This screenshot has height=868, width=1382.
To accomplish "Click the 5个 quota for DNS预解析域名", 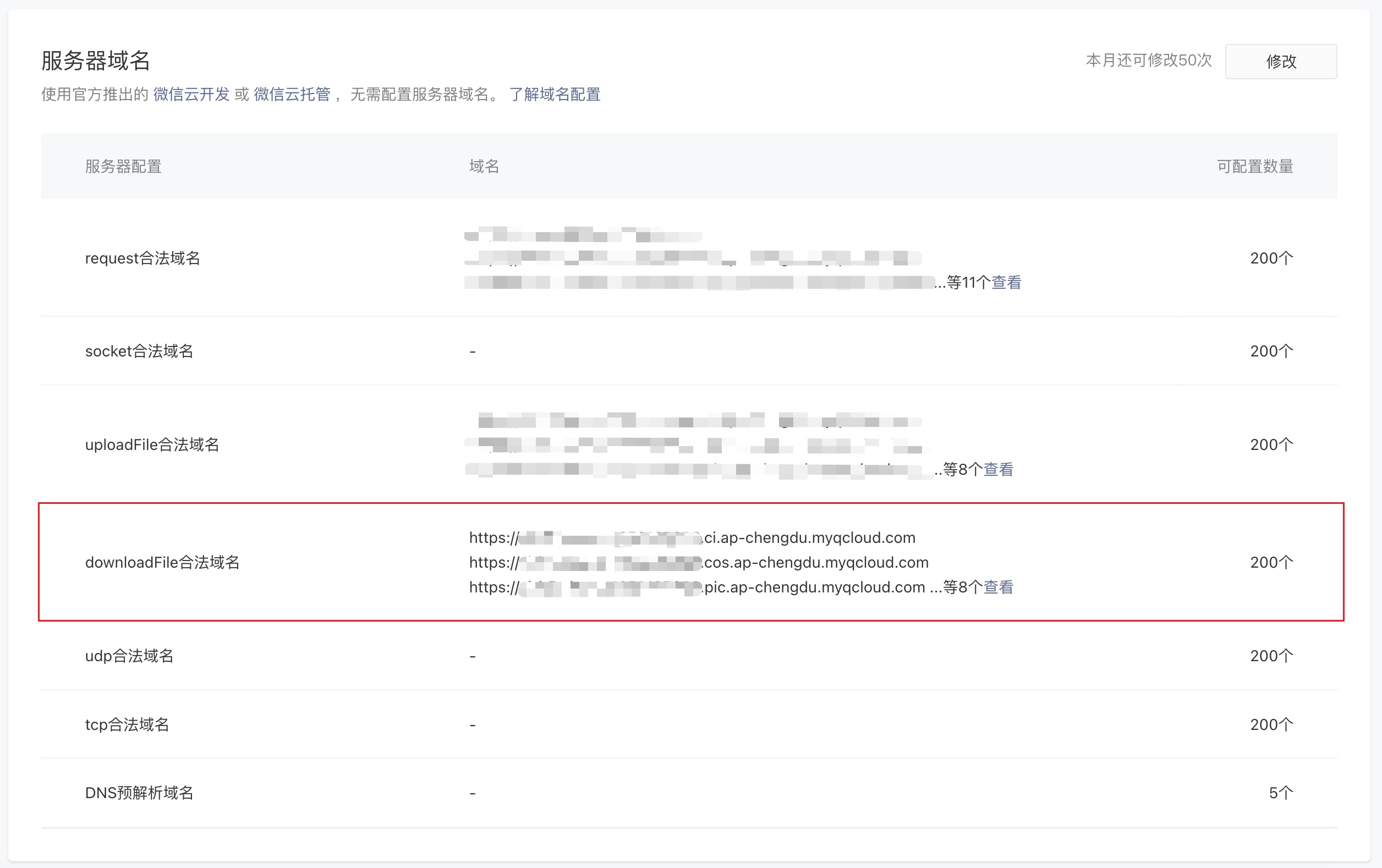I will pyautogui.click(x=1280, y=793).
